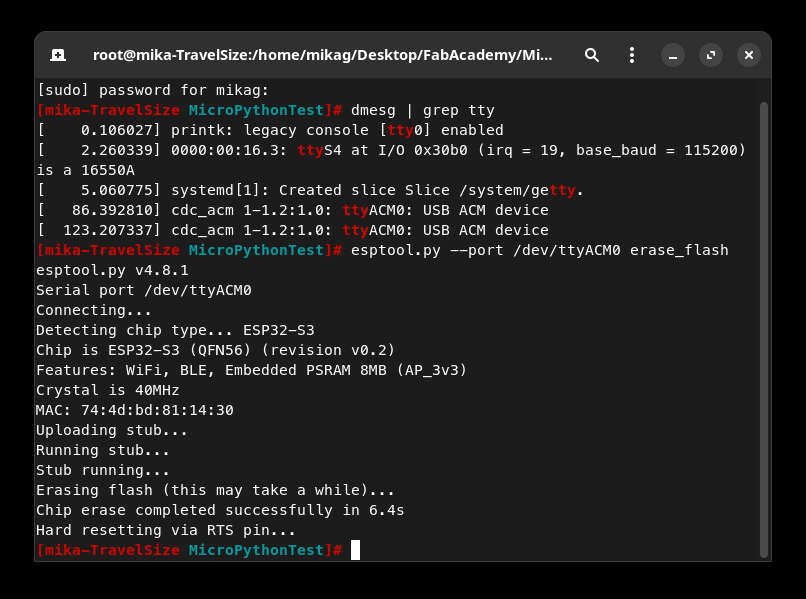
Task: Click the 'is a 16550A' text
Action: (x=85, y=170)
